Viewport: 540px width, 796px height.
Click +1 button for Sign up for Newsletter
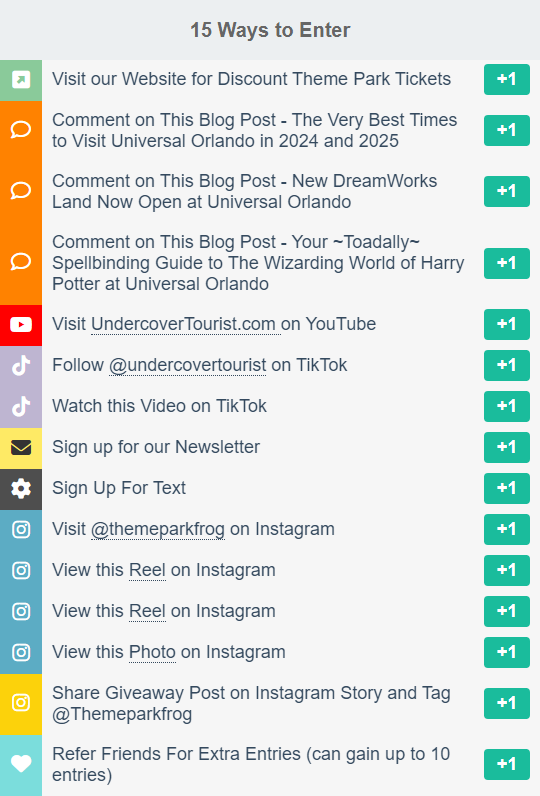(507, 447)
